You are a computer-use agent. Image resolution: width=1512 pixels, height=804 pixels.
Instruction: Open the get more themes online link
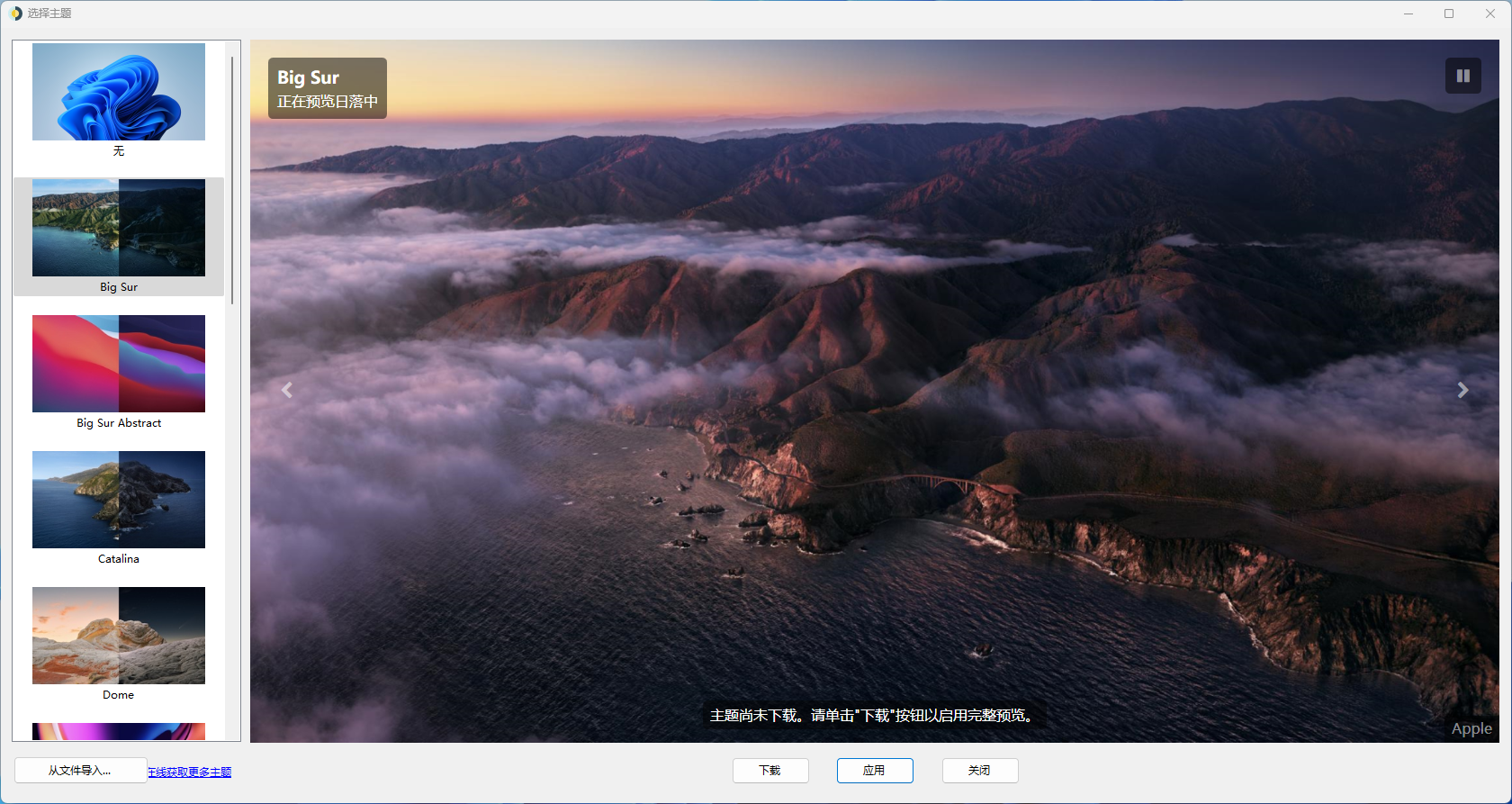190,772
